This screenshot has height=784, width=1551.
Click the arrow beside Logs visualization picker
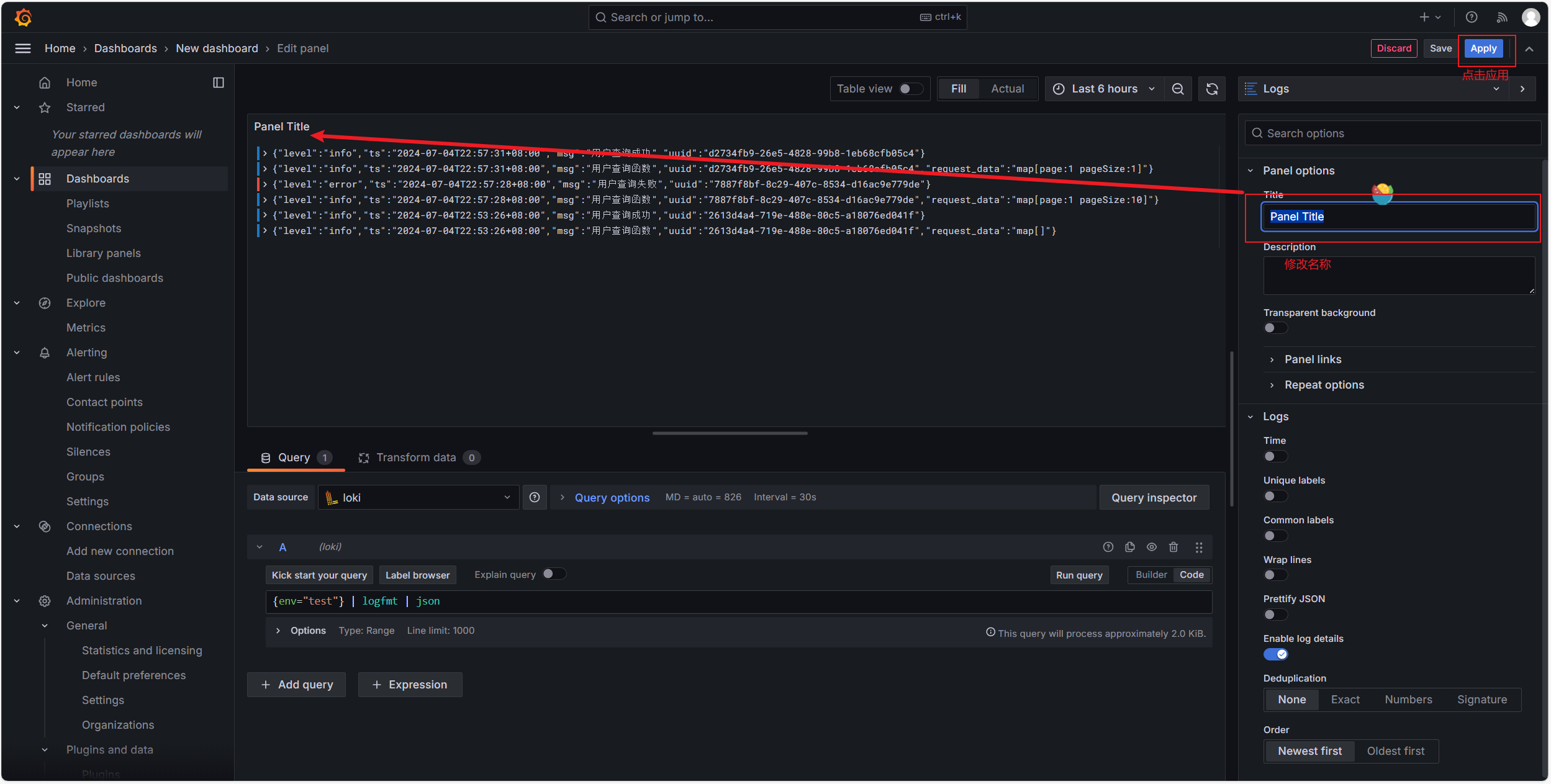pyautogui.click(x=1522, y=89)
